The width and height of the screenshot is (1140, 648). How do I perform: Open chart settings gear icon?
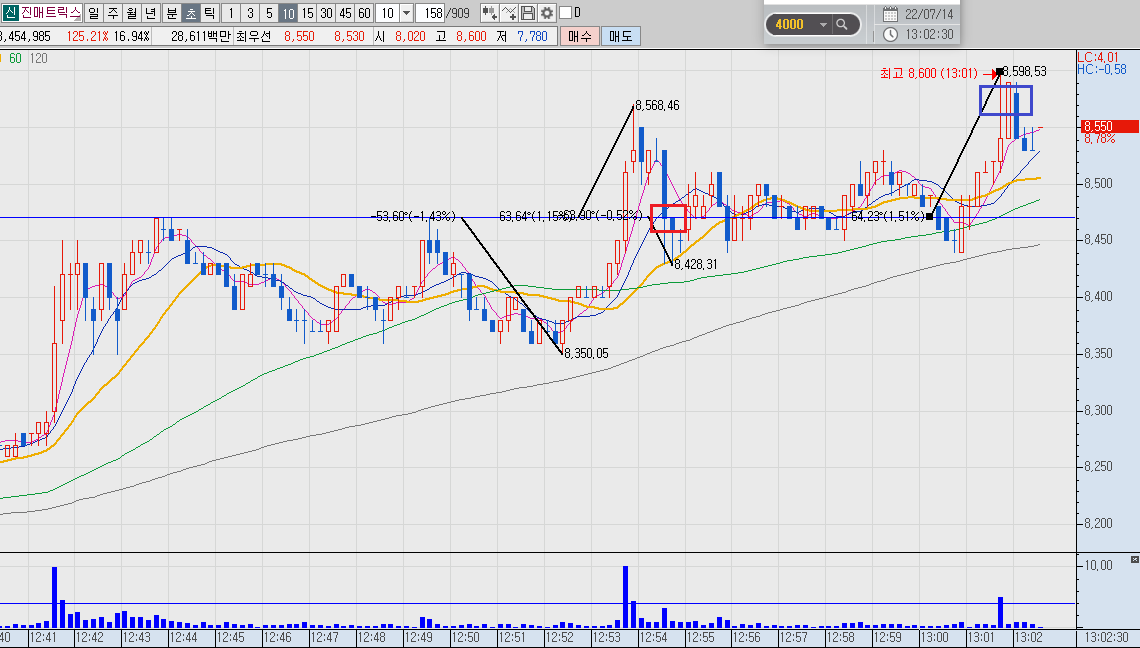[x=547, y=13]
